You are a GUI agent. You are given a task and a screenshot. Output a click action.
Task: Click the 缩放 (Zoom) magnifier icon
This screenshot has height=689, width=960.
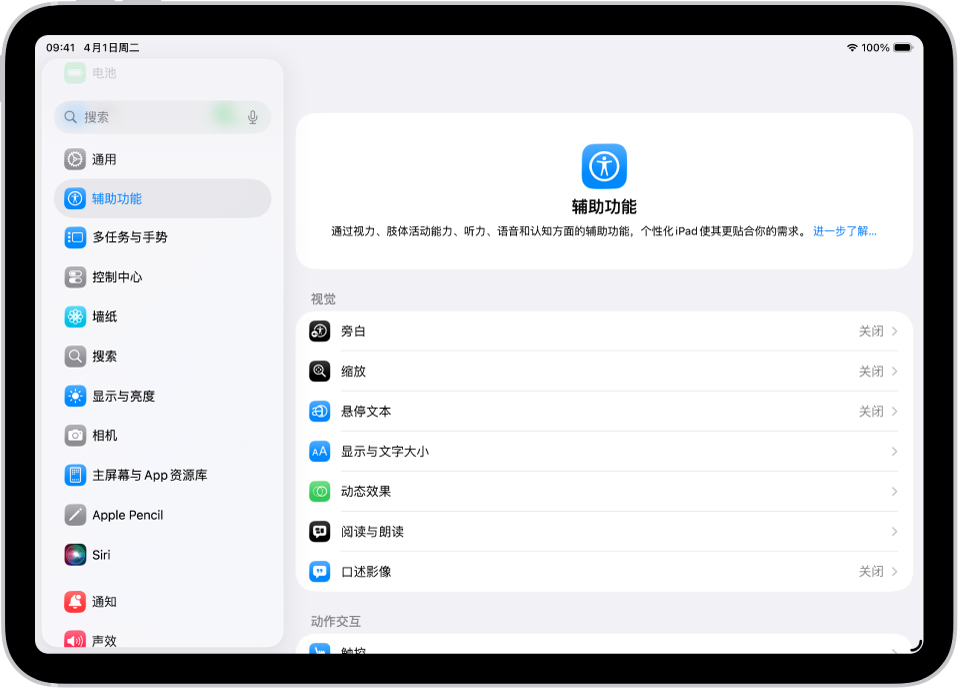319,371
